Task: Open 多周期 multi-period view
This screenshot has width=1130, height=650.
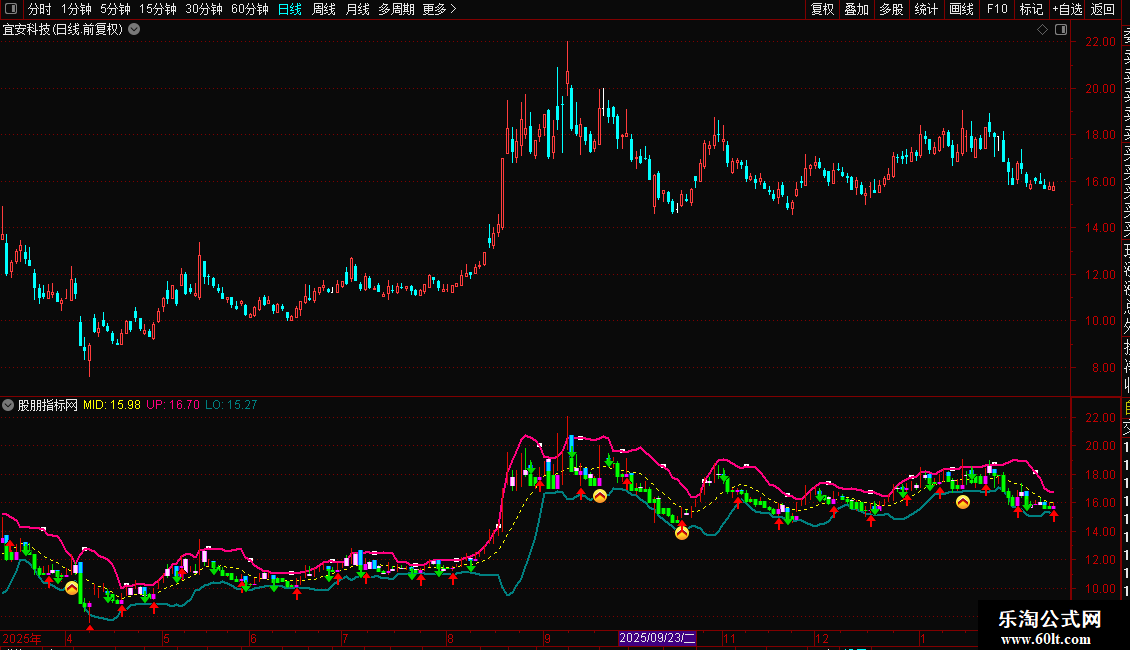Action: (x=396, y=9)
